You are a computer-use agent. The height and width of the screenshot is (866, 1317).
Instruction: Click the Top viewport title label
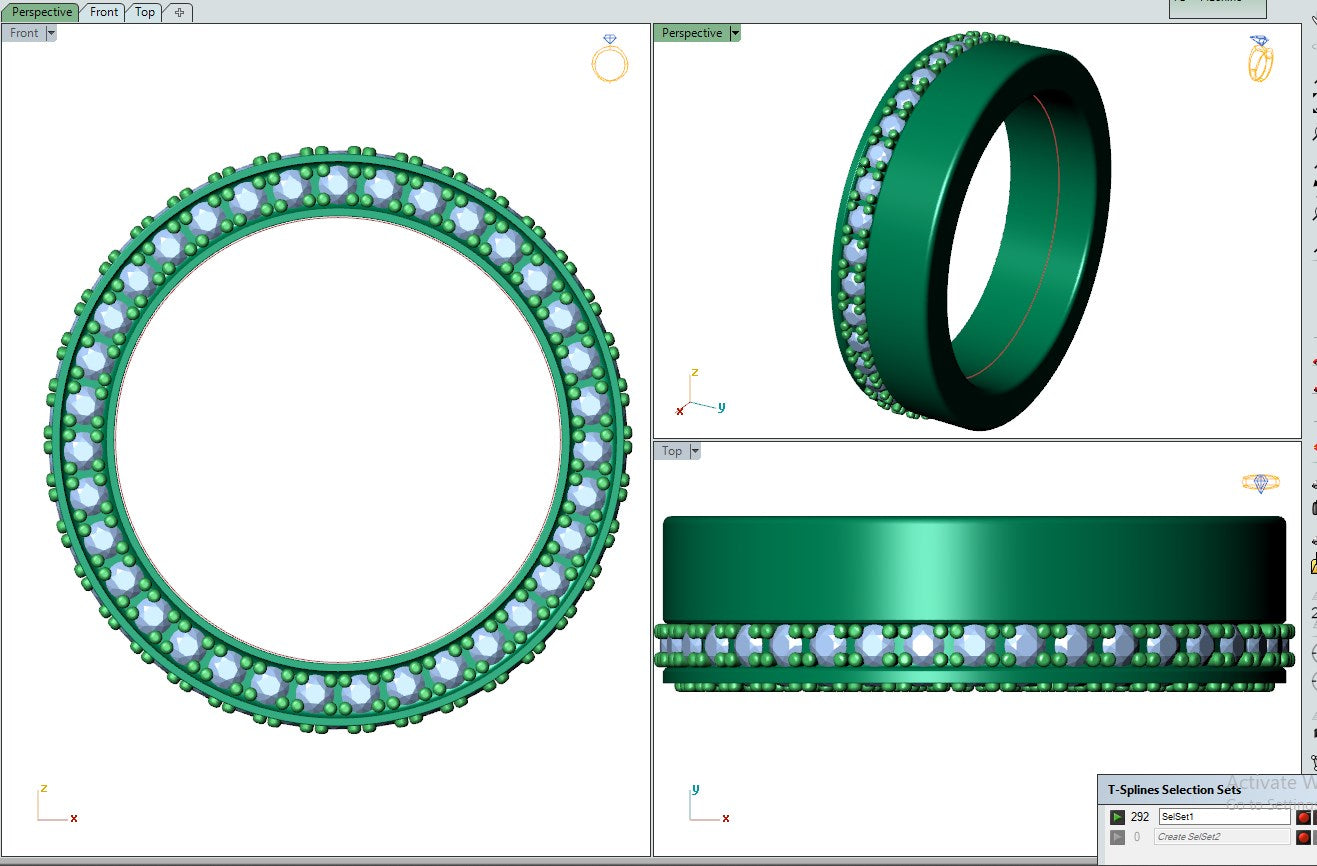tap(671, 451)
